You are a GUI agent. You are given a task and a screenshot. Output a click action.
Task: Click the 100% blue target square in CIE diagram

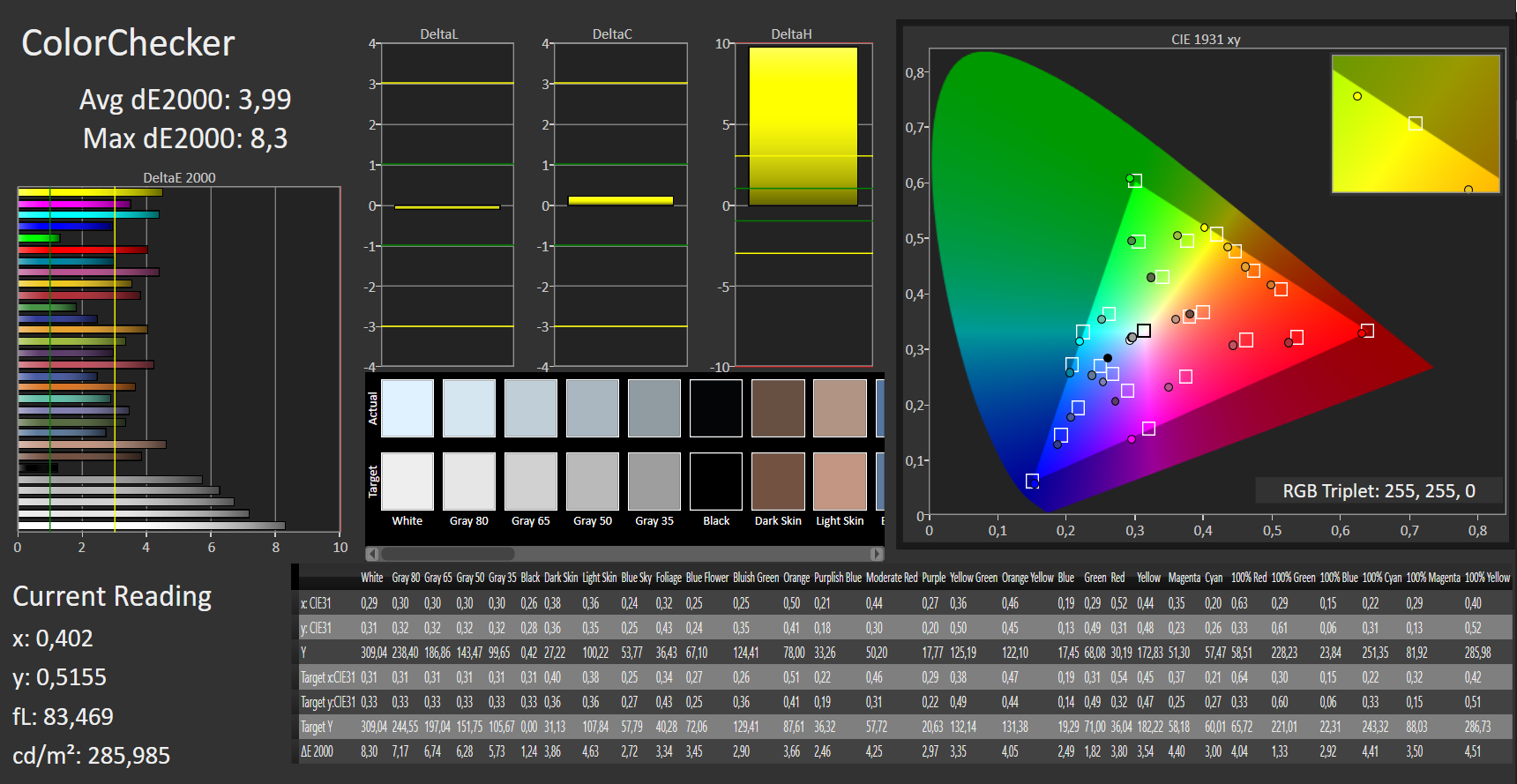(x=1032, y=481)
